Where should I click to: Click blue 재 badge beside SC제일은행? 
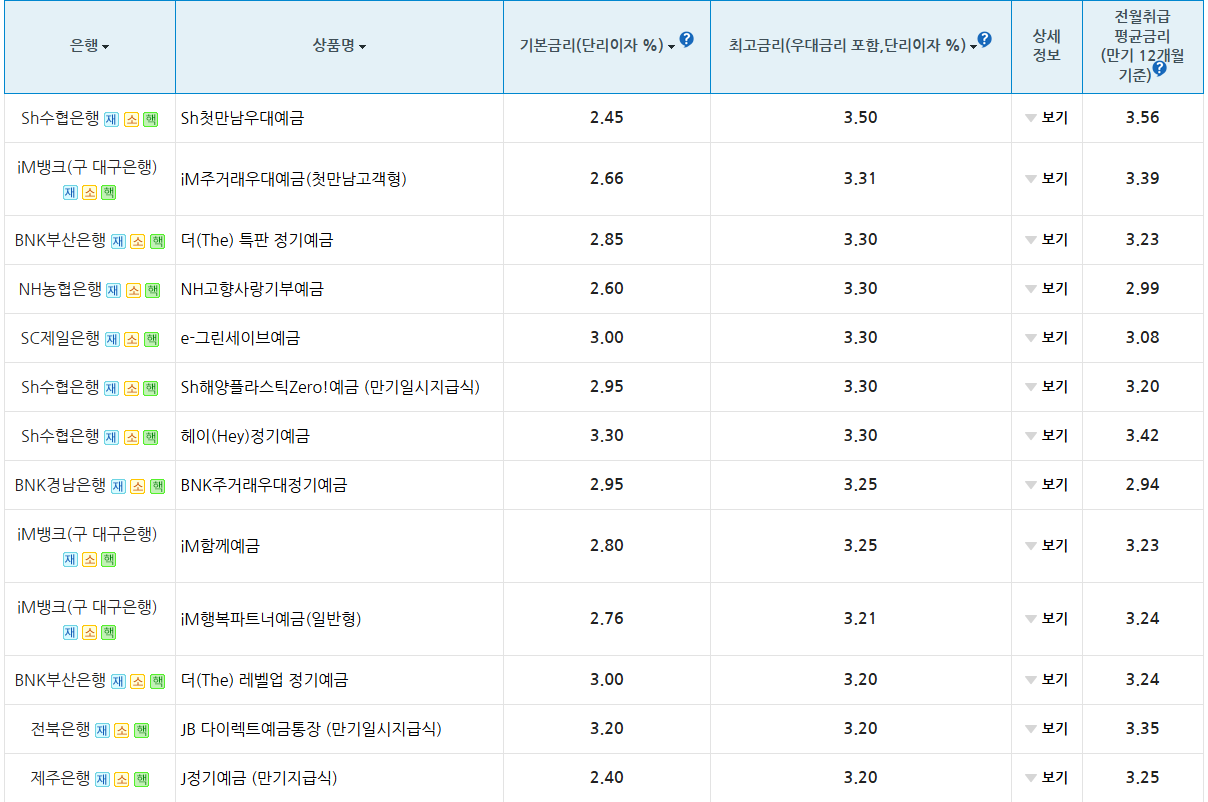coord(112,339)
